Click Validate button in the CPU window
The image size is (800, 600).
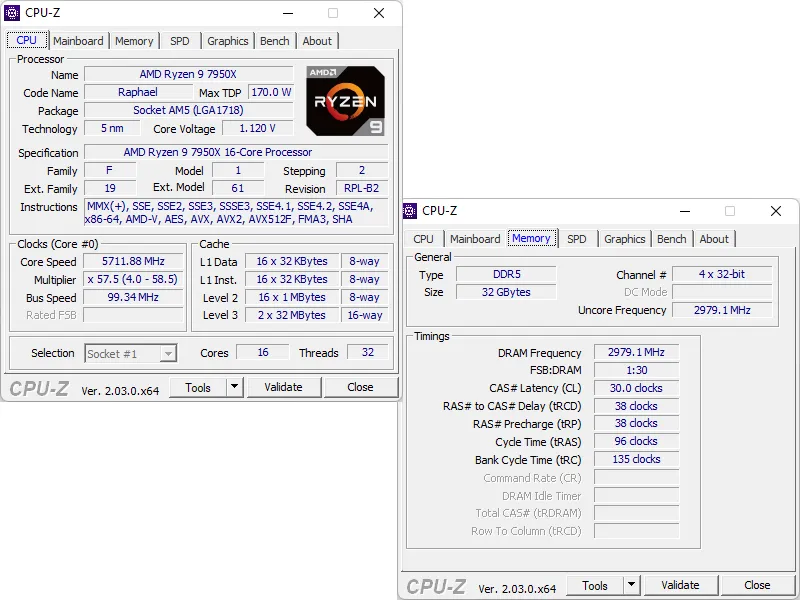coord(283,387)
